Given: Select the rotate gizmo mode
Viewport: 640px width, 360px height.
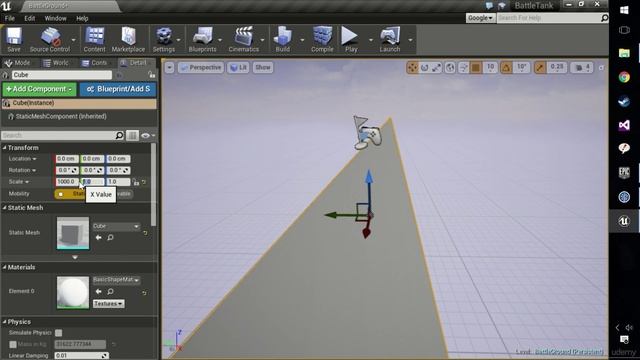Looking at the screenshot, I should [424, 67].
